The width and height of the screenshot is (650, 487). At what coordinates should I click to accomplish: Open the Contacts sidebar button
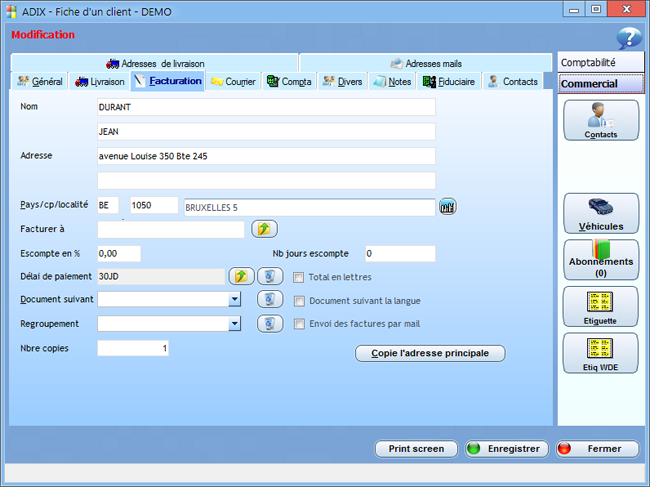click(600, 120)
